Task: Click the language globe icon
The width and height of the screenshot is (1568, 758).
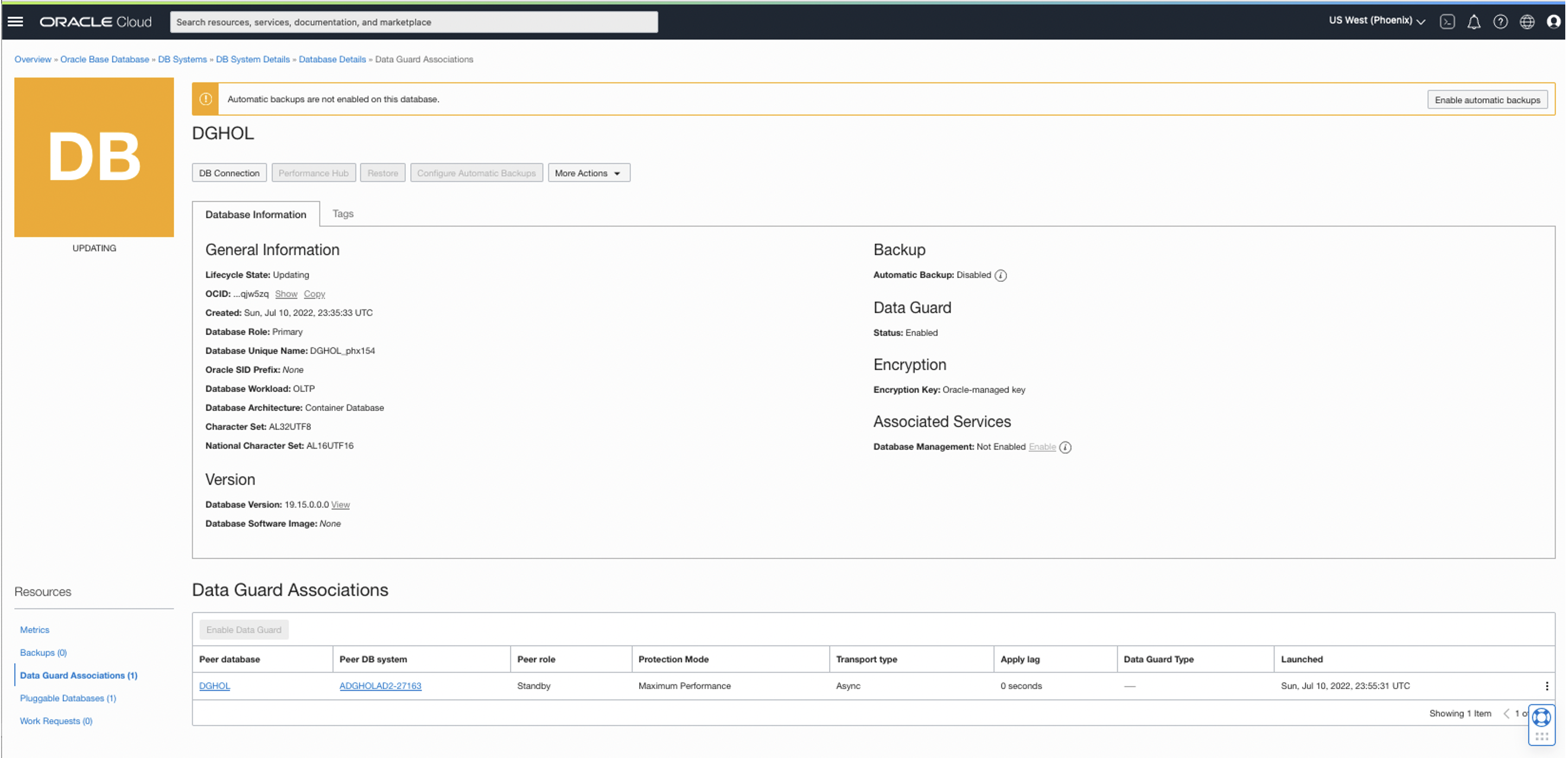Action: (x=1527, y=22)
